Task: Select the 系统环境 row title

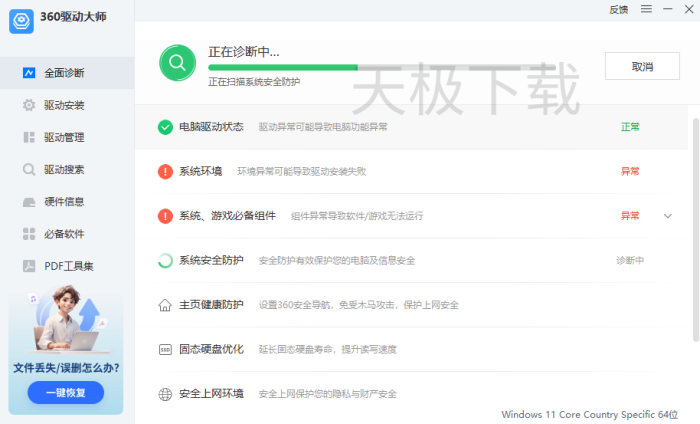Action: coord(200,171)
